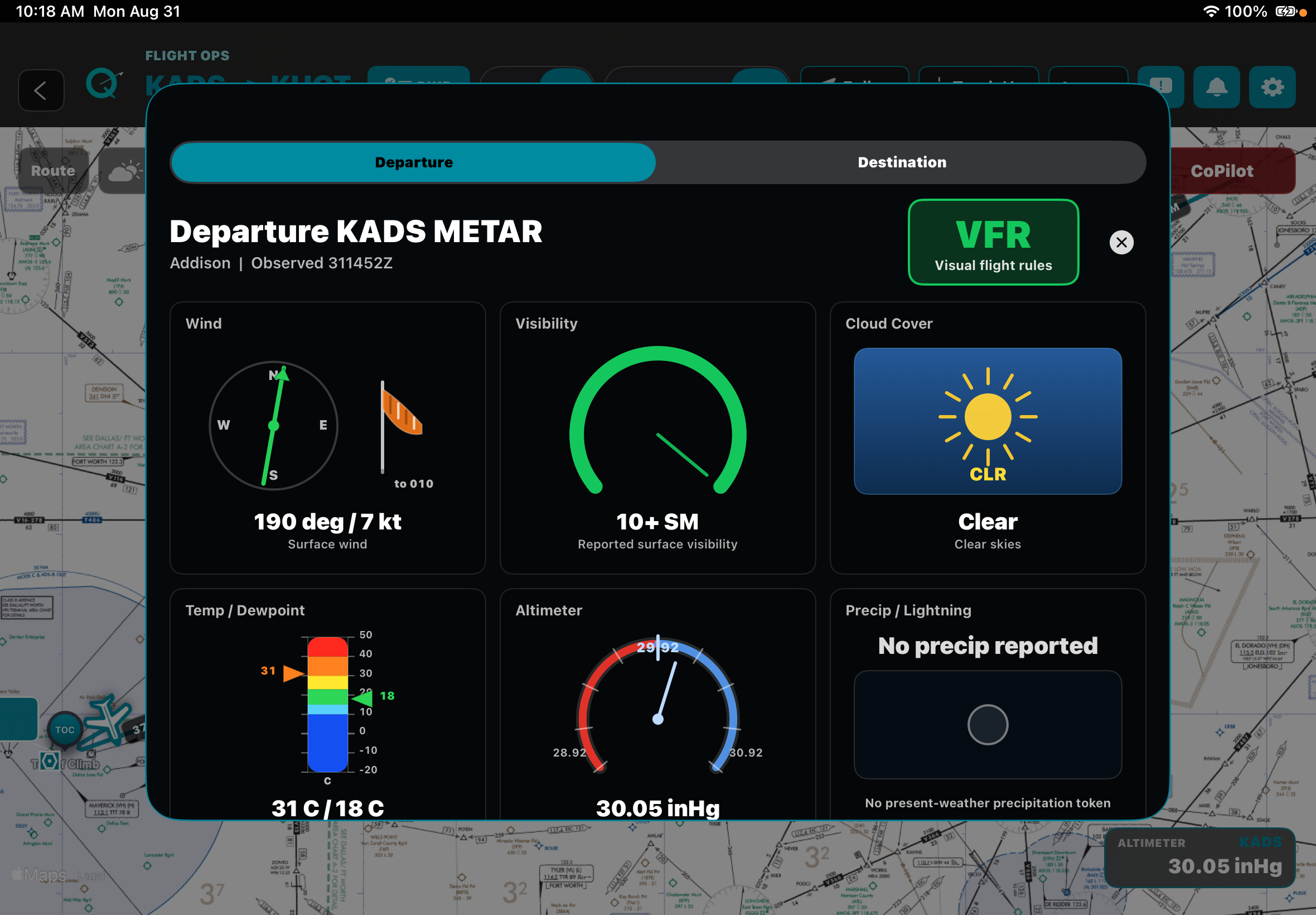Image resolution: width=1316 pixels, height=915 pixels.
Task: Click '10+ SM' visibility value
Action: [x=657, y=522]
